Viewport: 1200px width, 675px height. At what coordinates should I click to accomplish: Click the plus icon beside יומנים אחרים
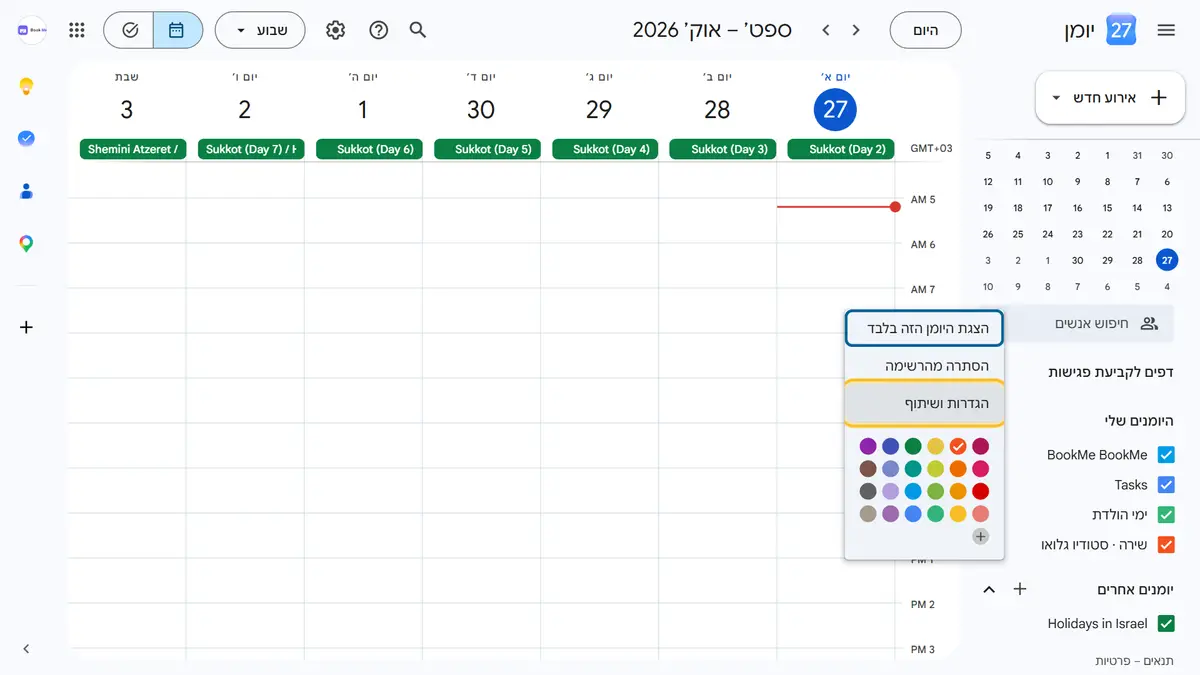[x=1020, y=589]
